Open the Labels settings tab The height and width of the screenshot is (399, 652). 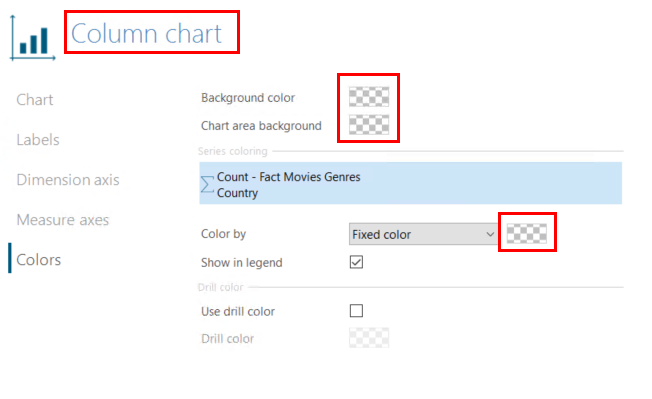pyautogui.click(x=38, y=140)
